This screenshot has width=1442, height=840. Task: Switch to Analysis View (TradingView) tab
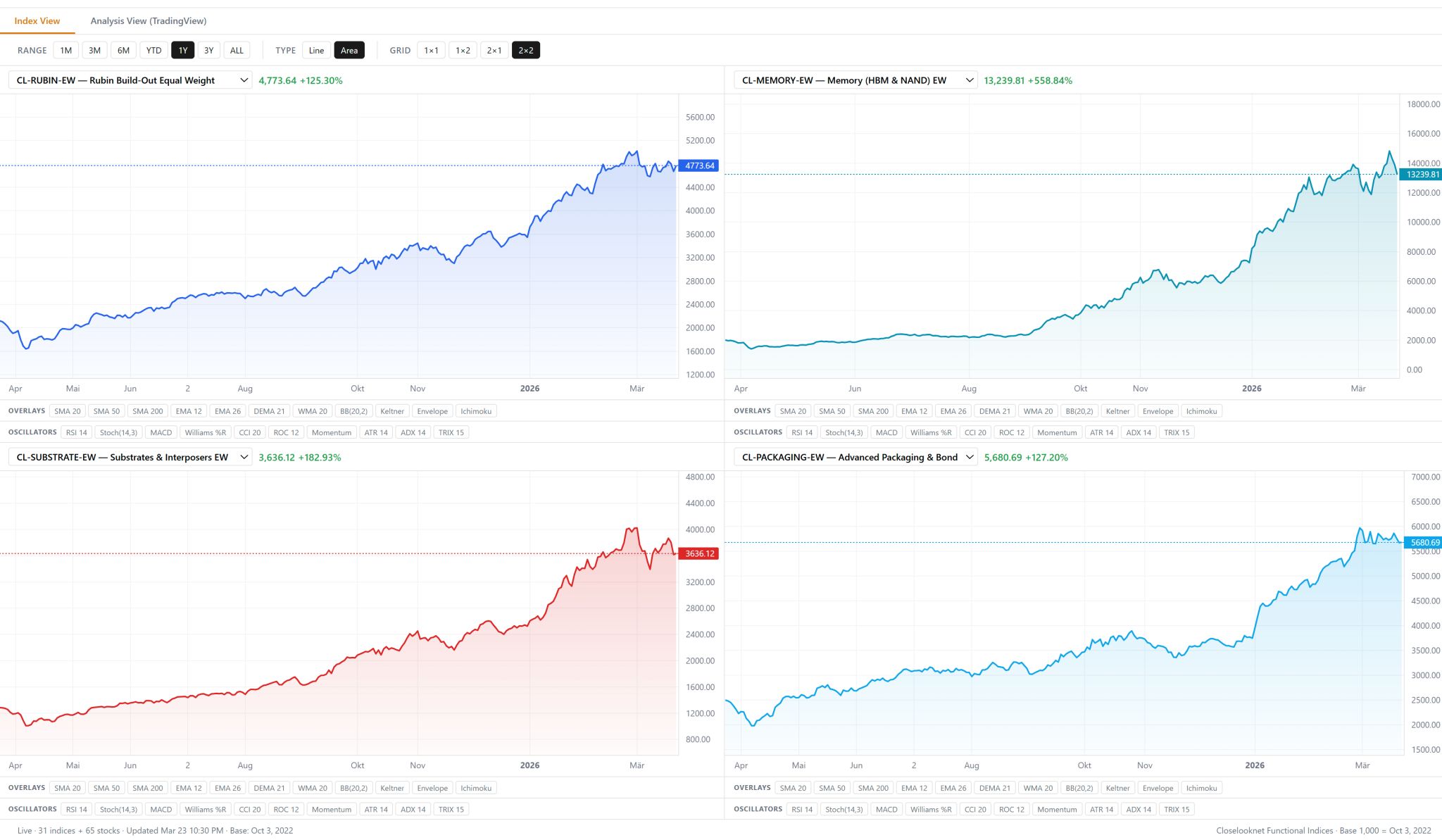(148, 21)
